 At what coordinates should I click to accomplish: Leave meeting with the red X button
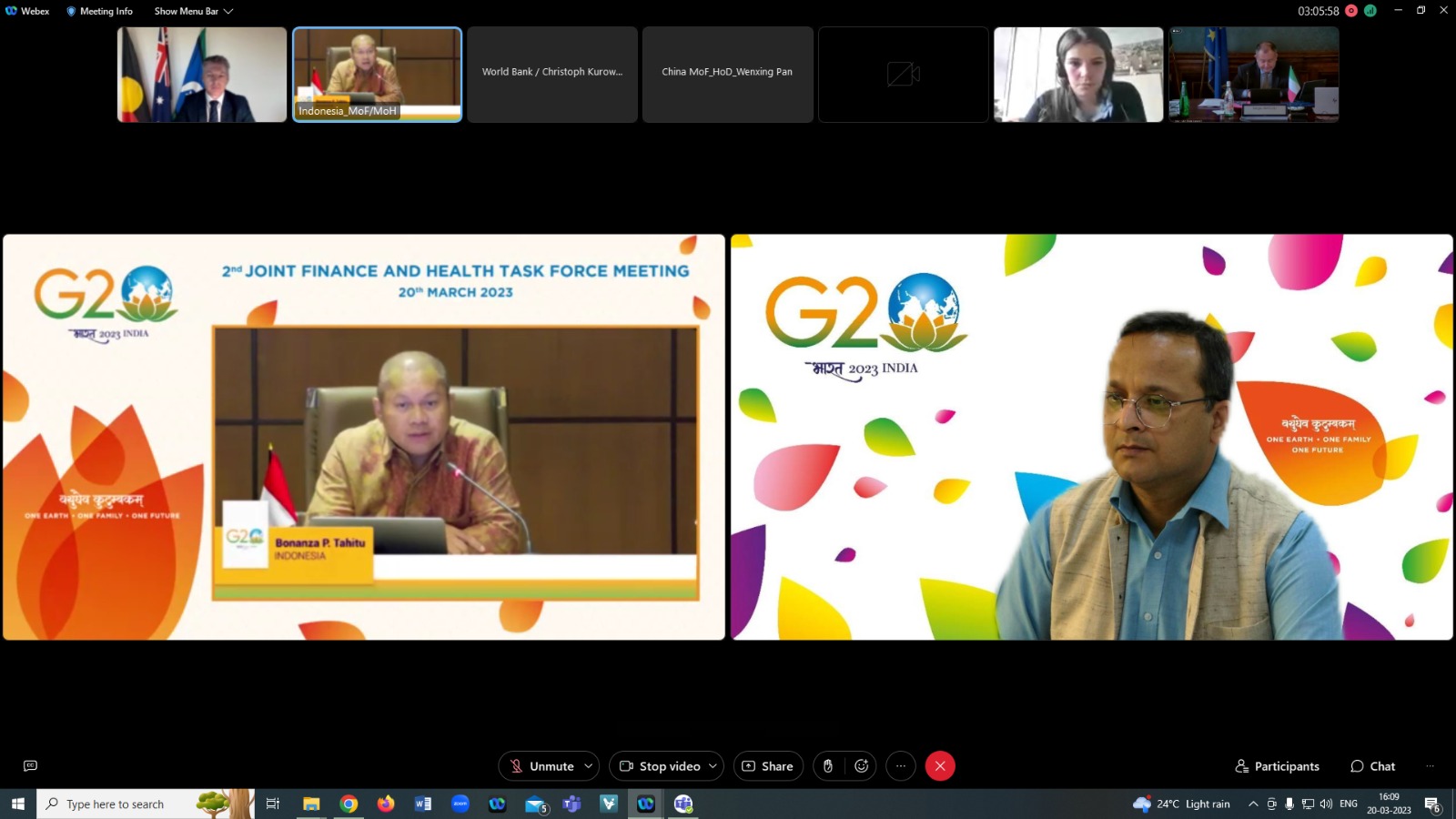point(940,766)
